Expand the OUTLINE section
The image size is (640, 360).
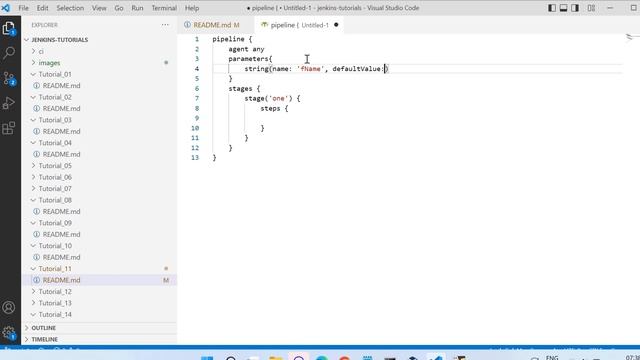100,328
